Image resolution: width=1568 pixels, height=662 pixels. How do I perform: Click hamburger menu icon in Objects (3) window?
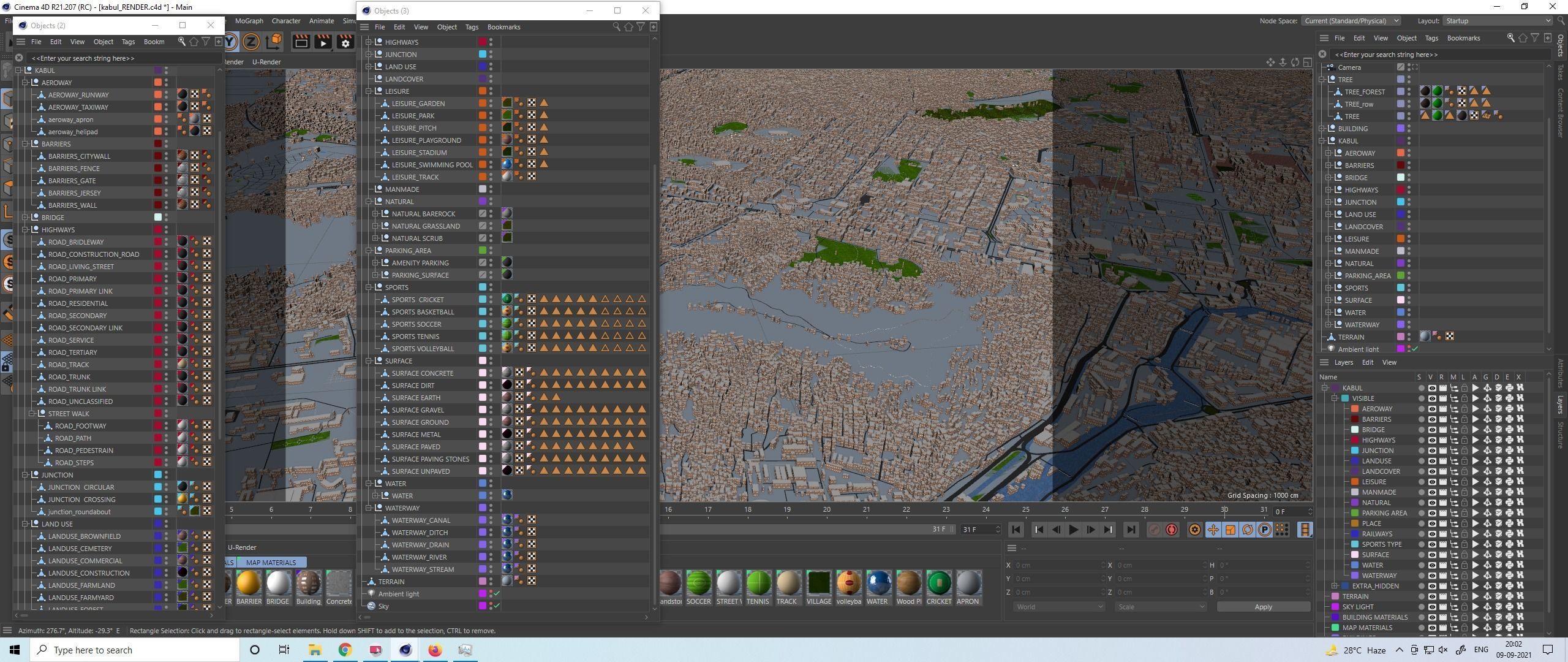[364, 27]
